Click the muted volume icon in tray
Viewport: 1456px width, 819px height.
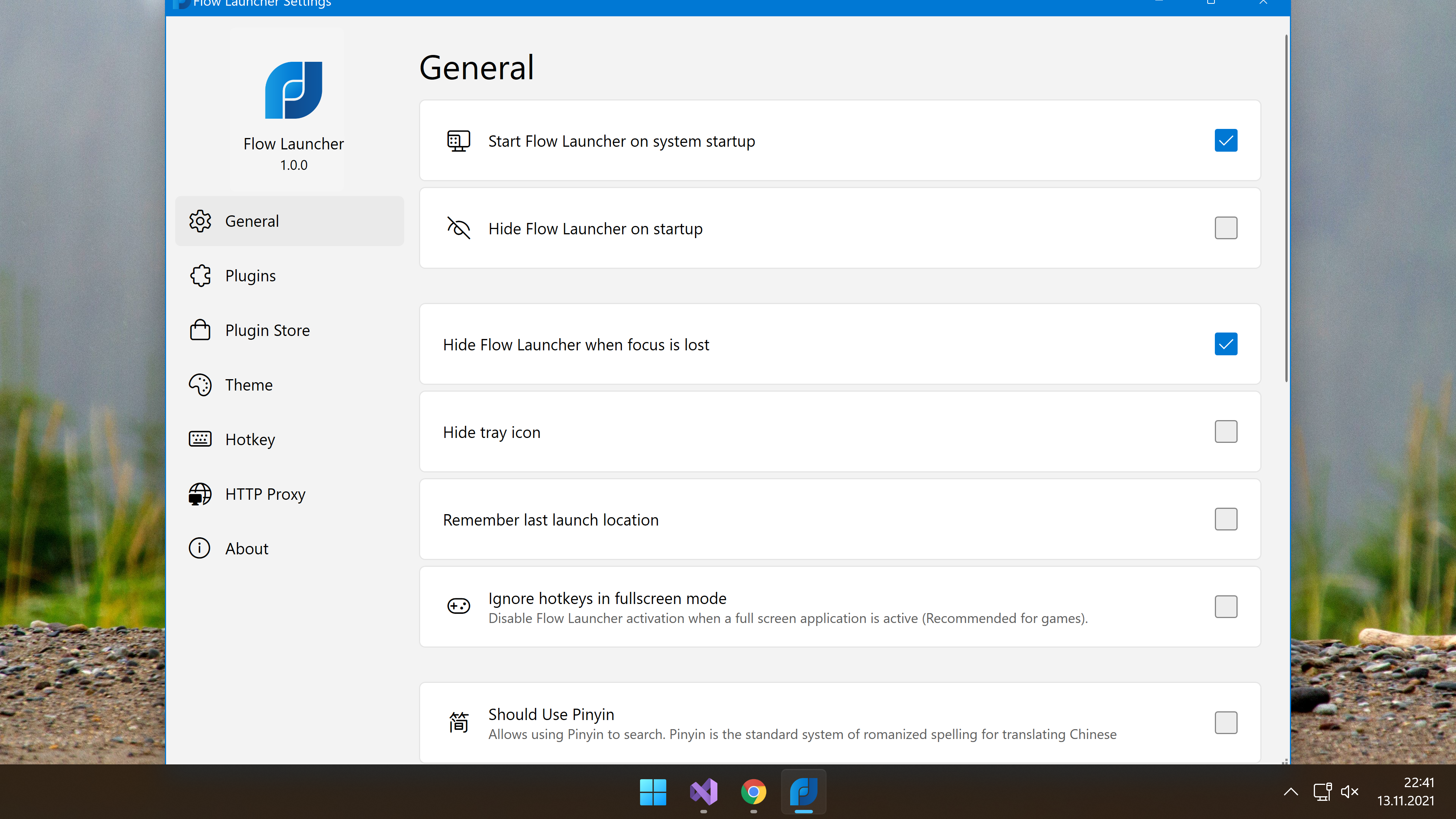(x=1349, y=792)
